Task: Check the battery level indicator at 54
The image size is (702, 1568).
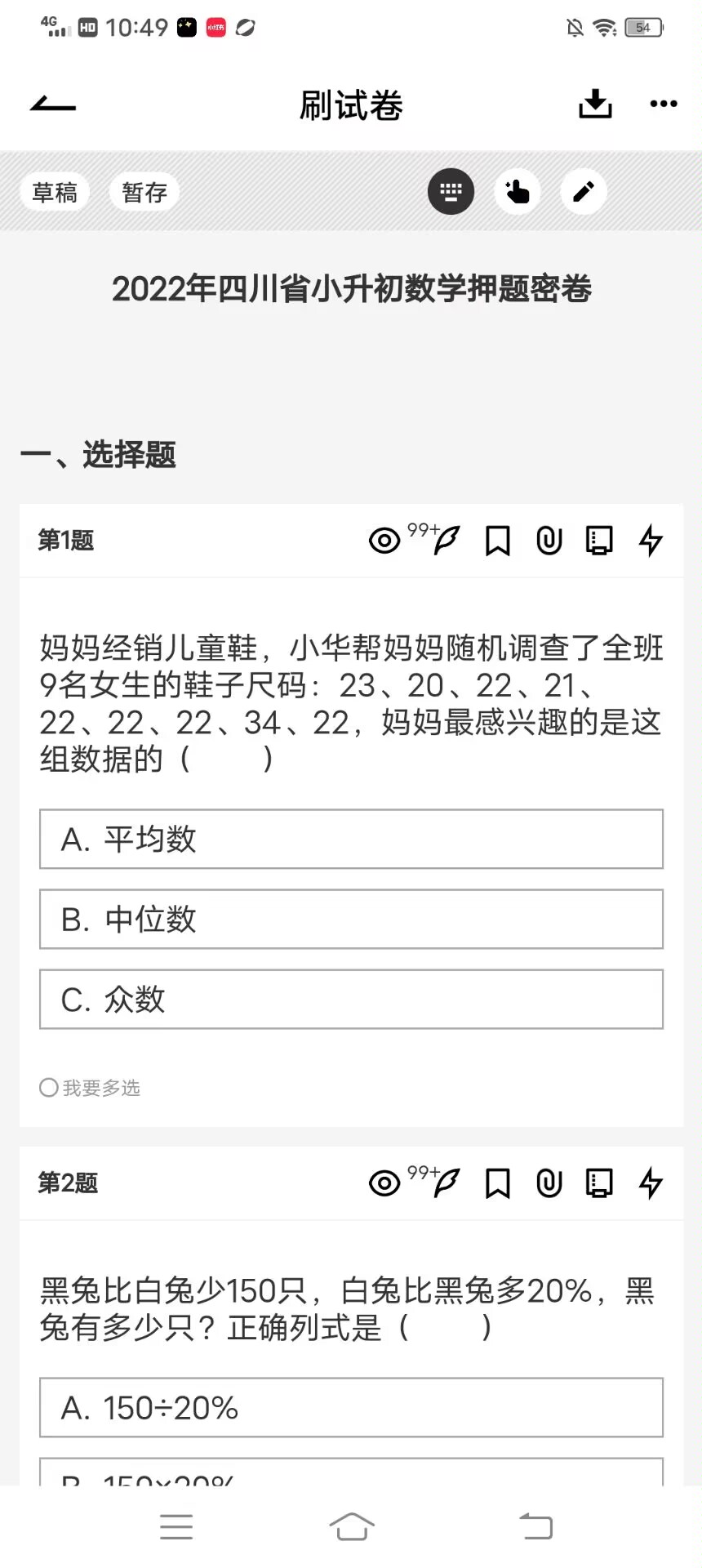Action: [x=642, y=27]
